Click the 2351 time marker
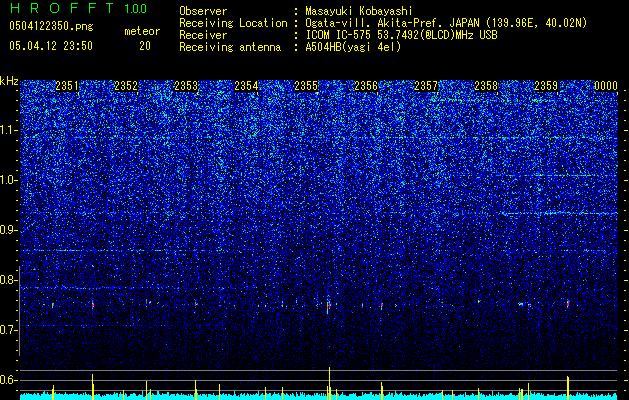This screenshot has width=629, height=400. 67,86
